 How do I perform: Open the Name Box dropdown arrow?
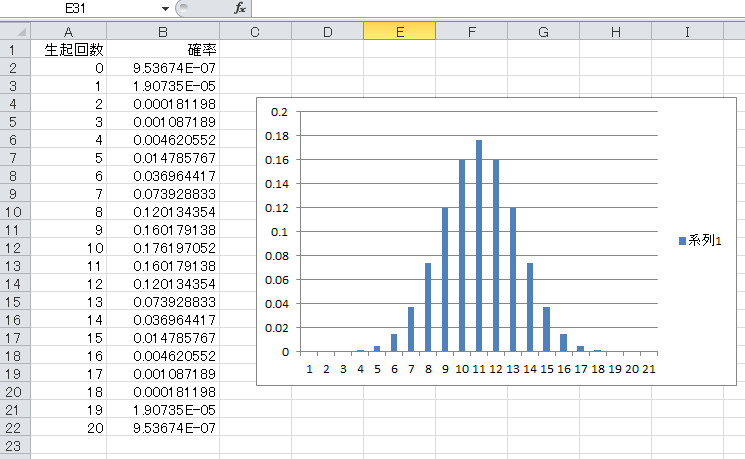[165, 8]
